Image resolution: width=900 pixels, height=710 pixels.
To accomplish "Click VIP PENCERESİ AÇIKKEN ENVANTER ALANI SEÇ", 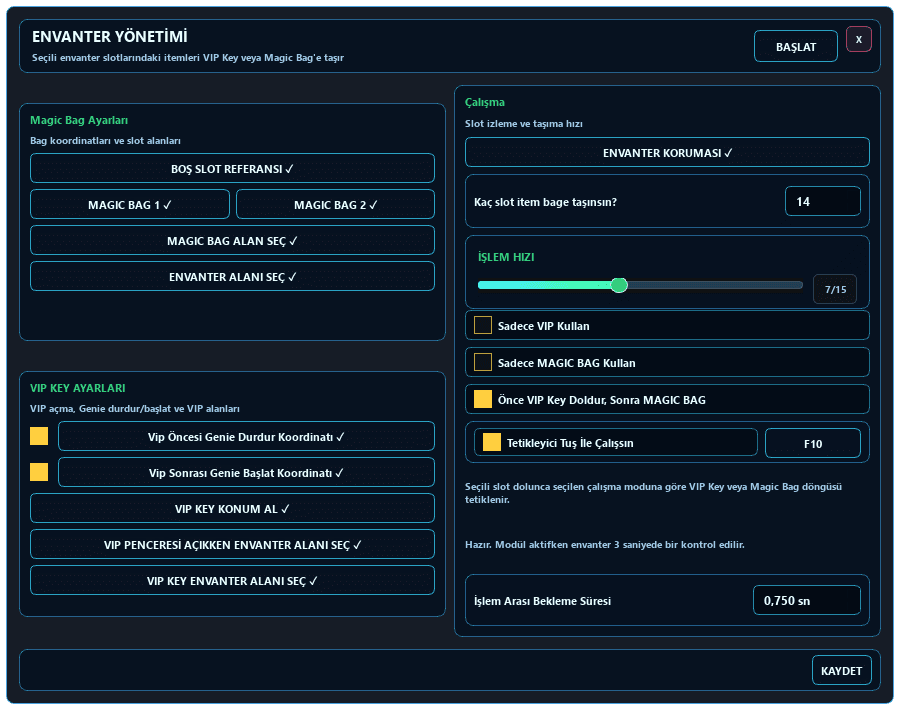I will [232, 545].
